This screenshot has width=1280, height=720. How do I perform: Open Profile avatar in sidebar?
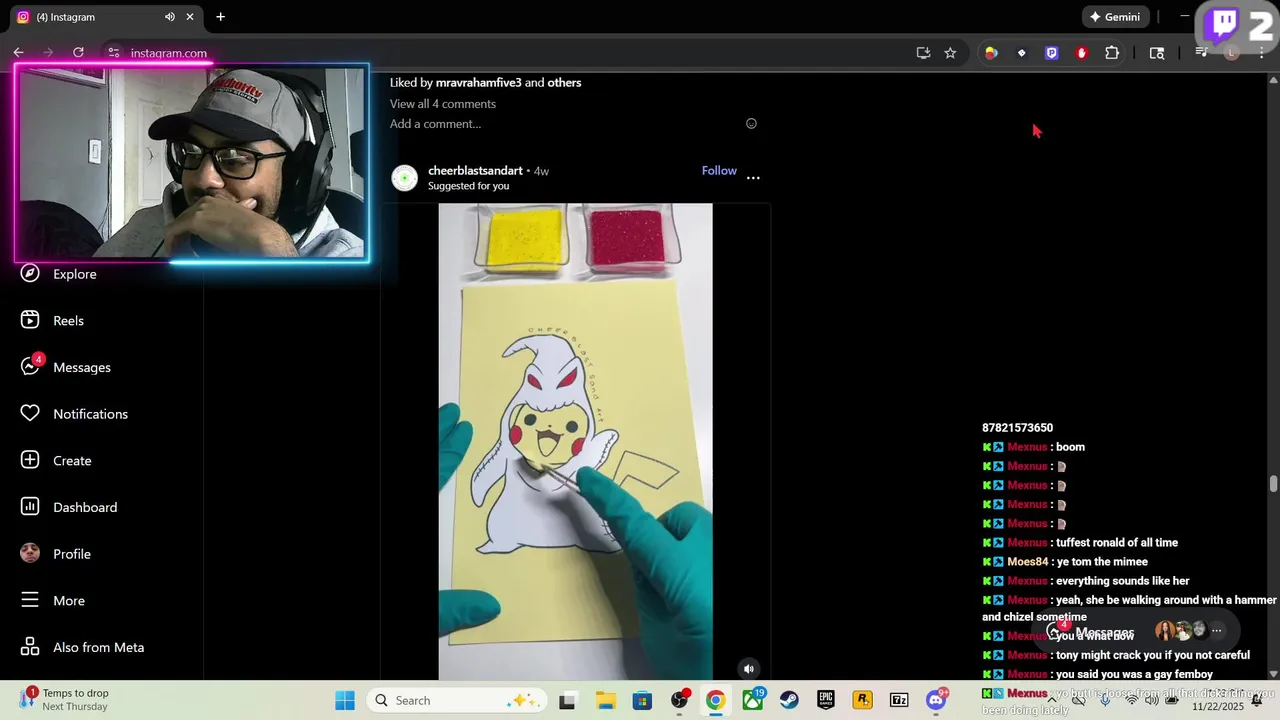click(30, 553)
